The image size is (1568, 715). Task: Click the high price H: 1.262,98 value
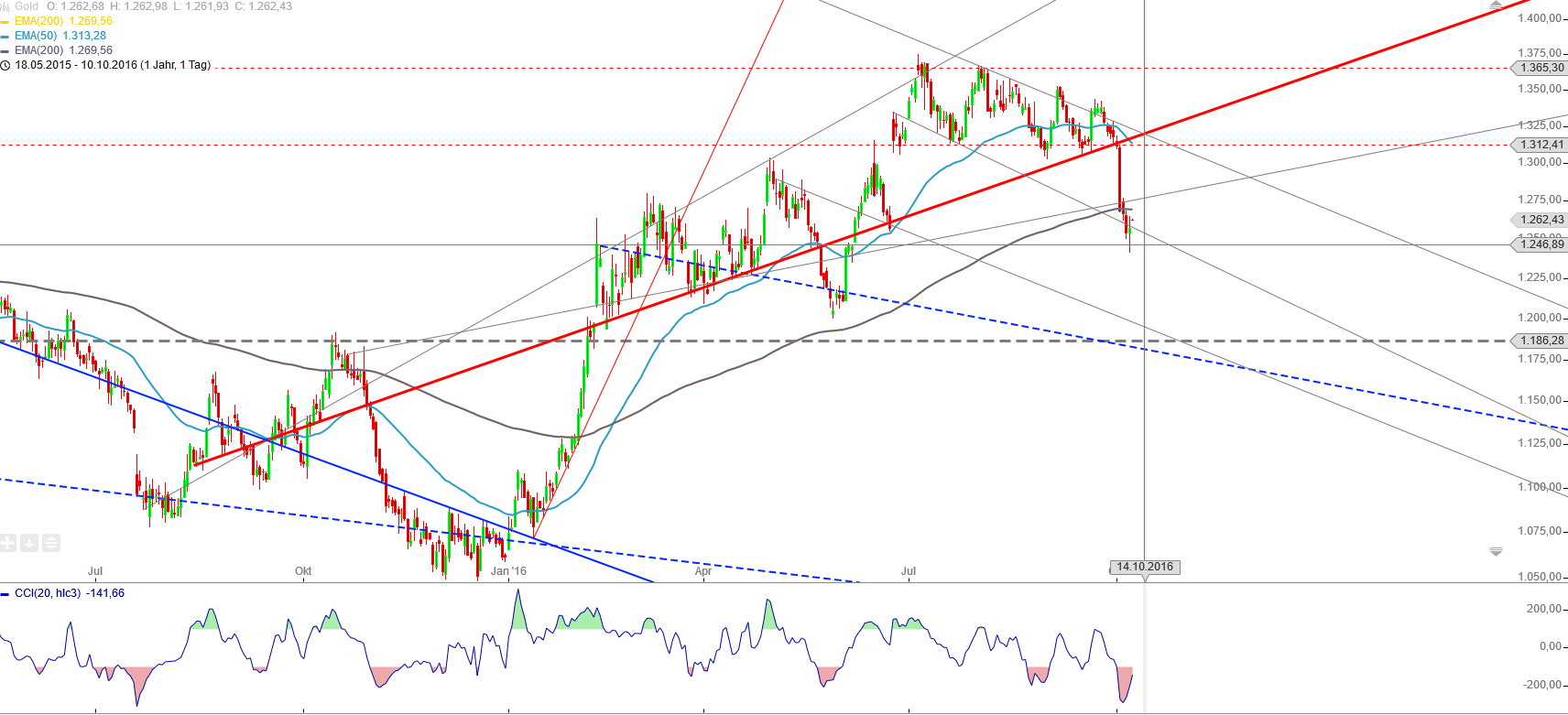pyautogui.click(x=139, y=6)
